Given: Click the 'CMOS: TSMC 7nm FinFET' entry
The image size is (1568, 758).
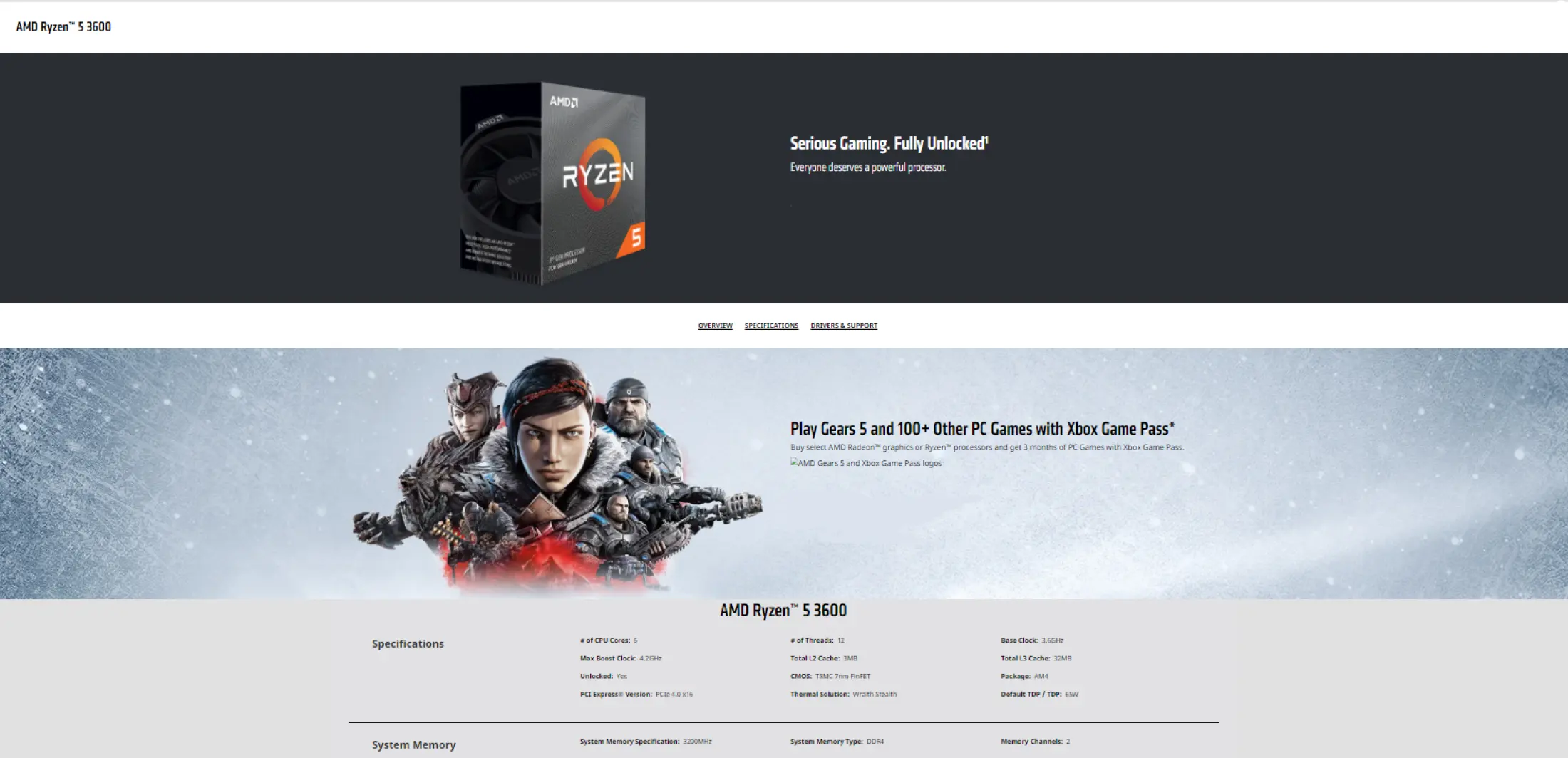Looking at the screenshot, I should click(x=830, y=676).
